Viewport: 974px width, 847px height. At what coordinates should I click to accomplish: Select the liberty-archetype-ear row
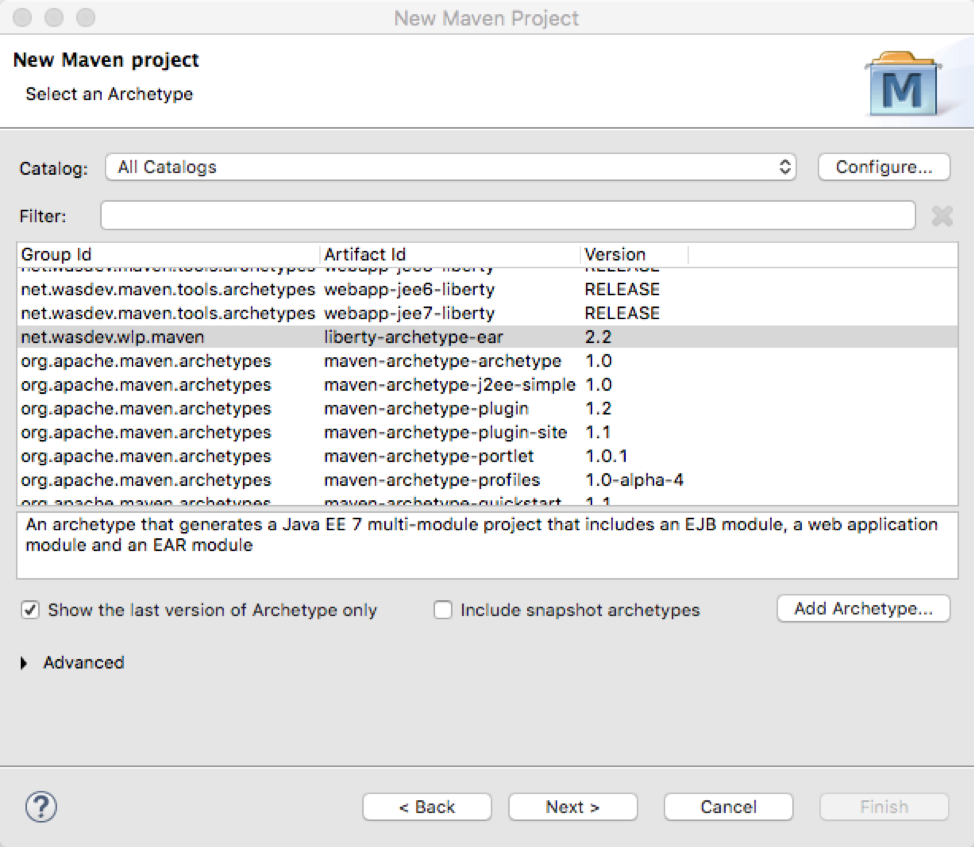click(x=487, y=337)
